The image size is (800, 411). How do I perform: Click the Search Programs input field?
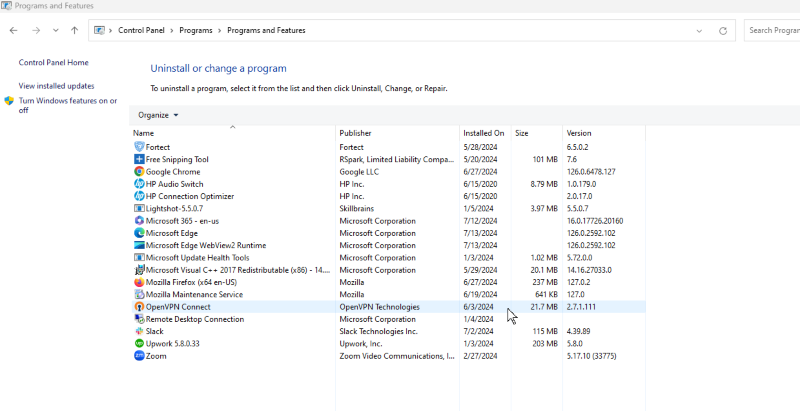point(772,31)
